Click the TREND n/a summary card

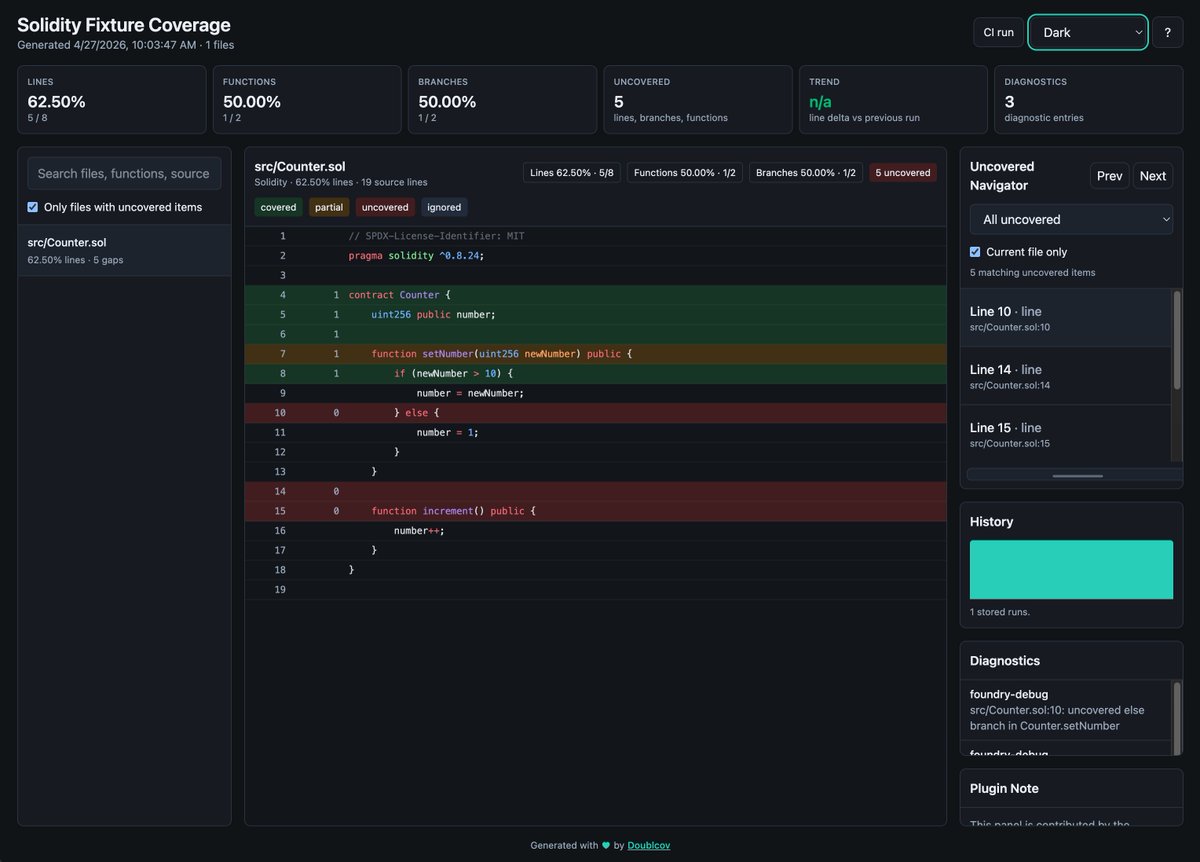(893, 99)
